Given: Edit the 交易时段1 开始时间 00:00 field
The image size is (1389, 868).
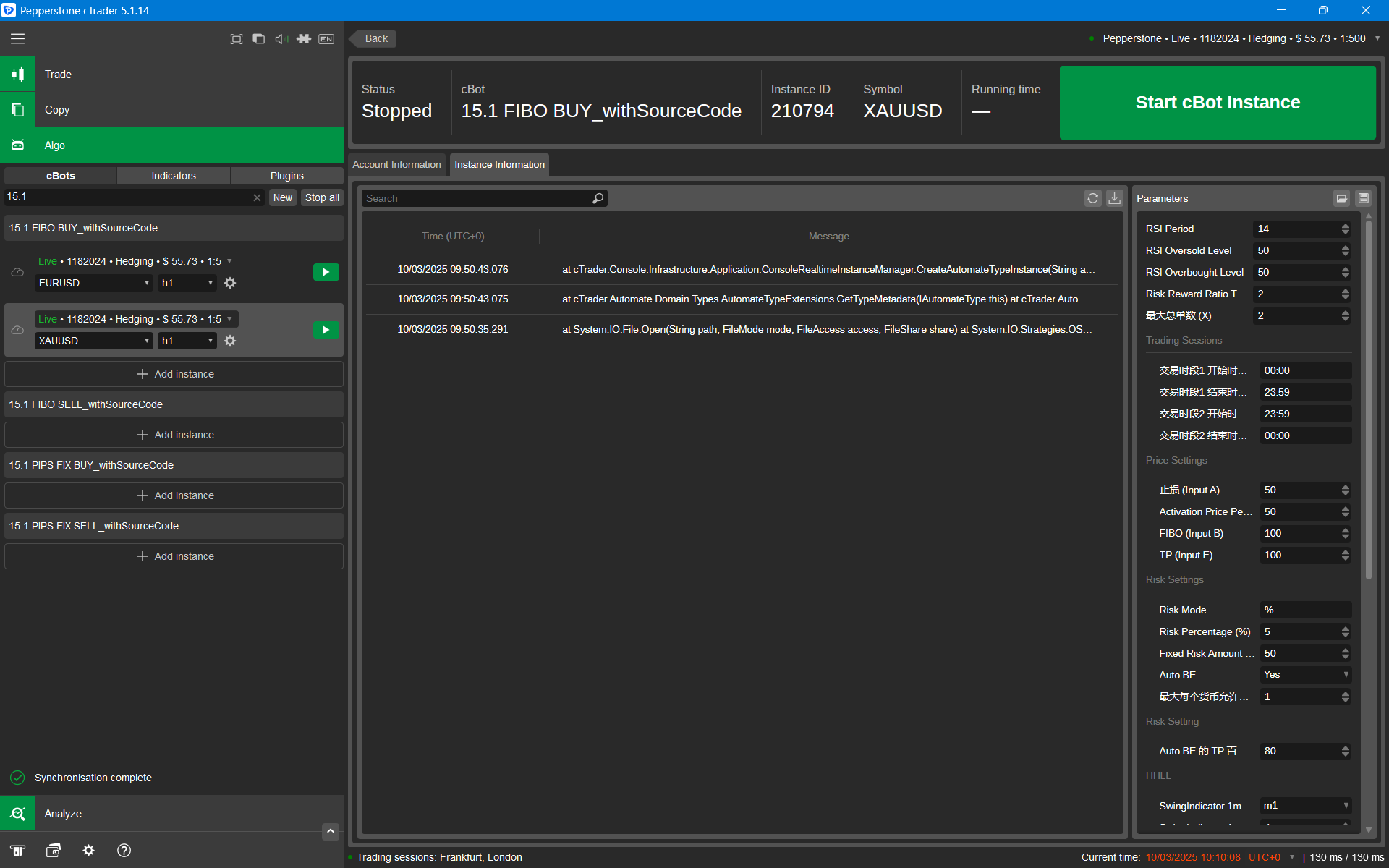Looking at the screenshot, I should tap(1305, 370).
